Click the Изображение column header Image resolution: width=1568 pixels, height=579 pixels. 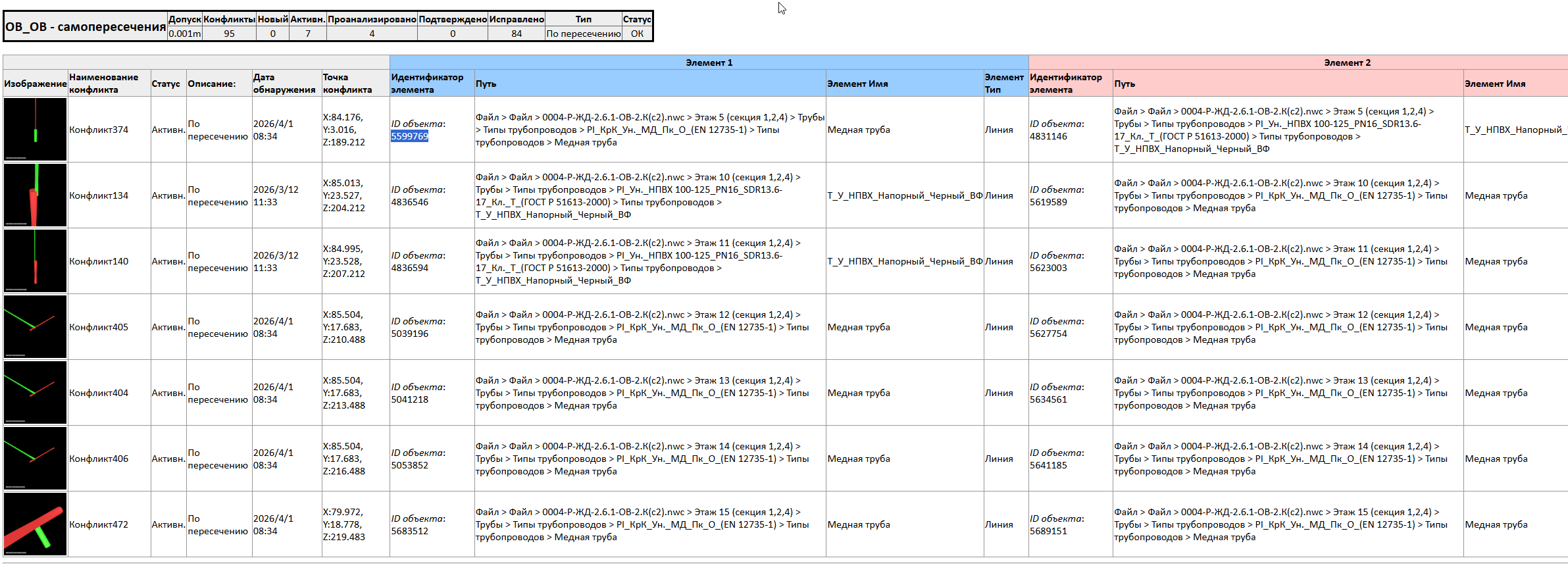pos(35,84)
